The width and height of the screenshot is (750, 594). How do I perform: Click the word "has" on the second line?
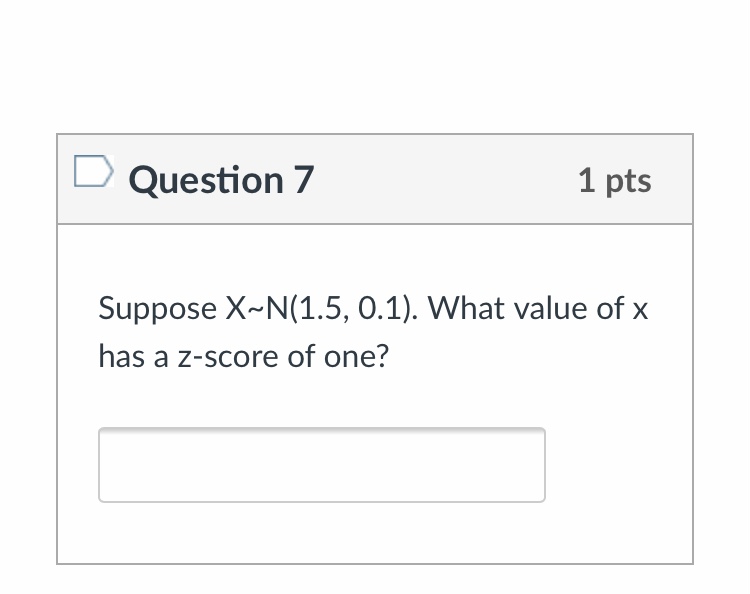[119, 355]
